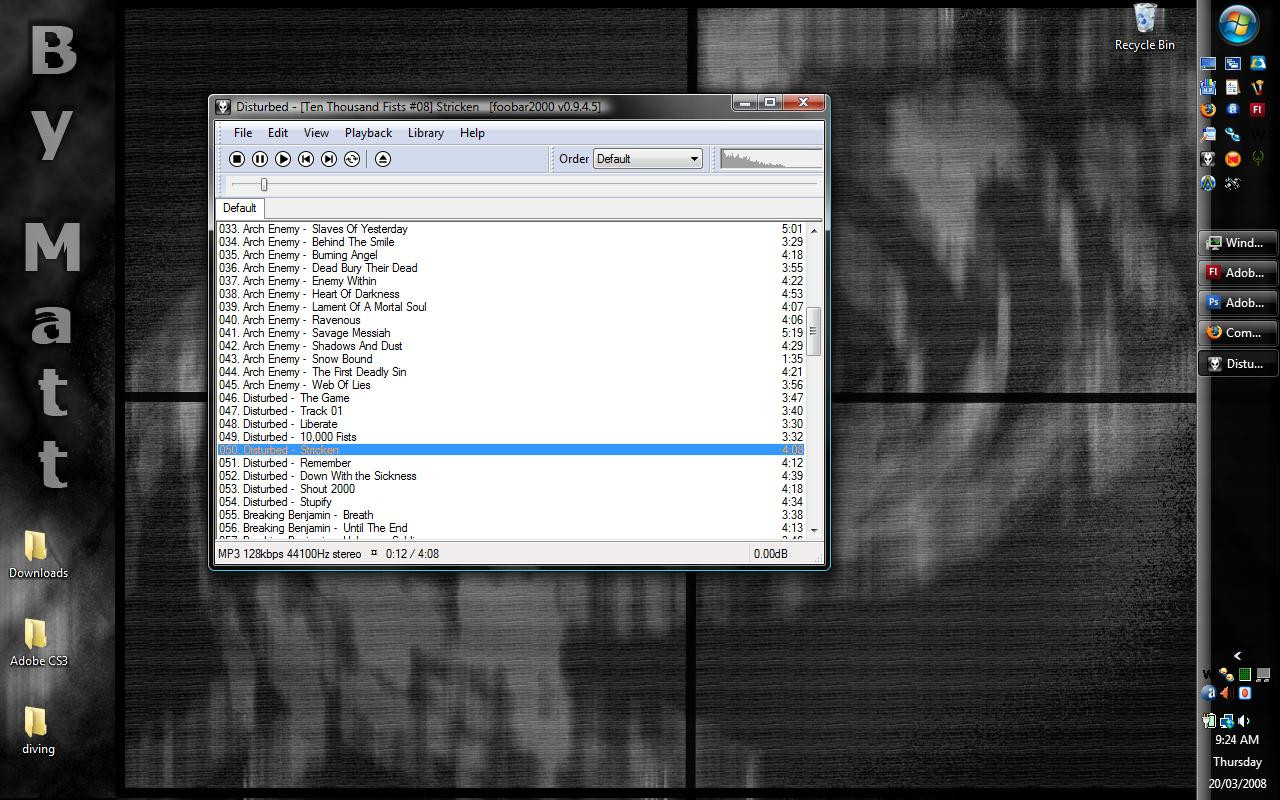Viewport: 1280px width, 800px height.
Task: Launch foobar2000 alien icon in quick launch
Action: pos(1208,158)
